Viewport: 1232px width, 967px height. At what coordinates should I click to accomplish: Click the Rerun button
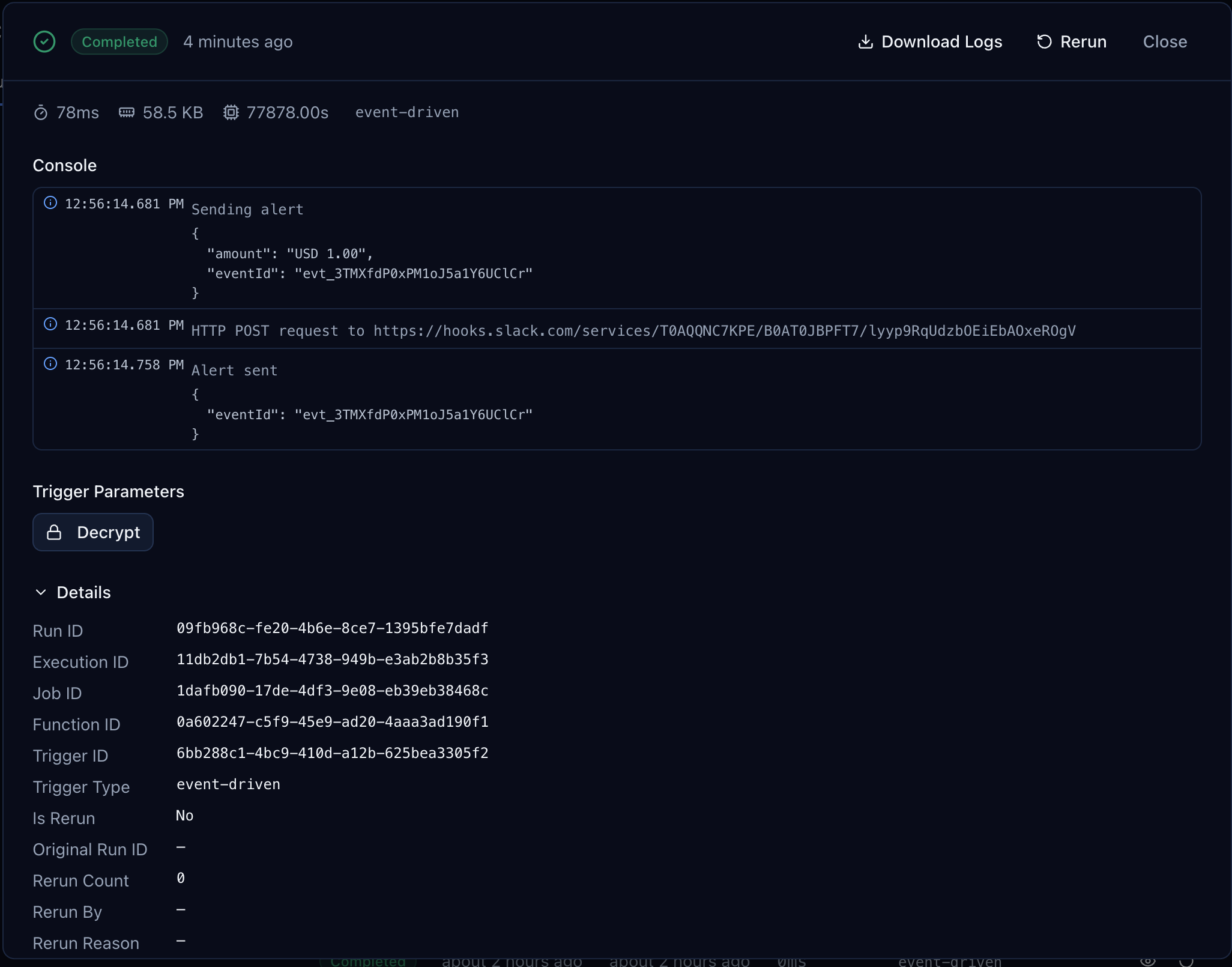[1083, 41]
